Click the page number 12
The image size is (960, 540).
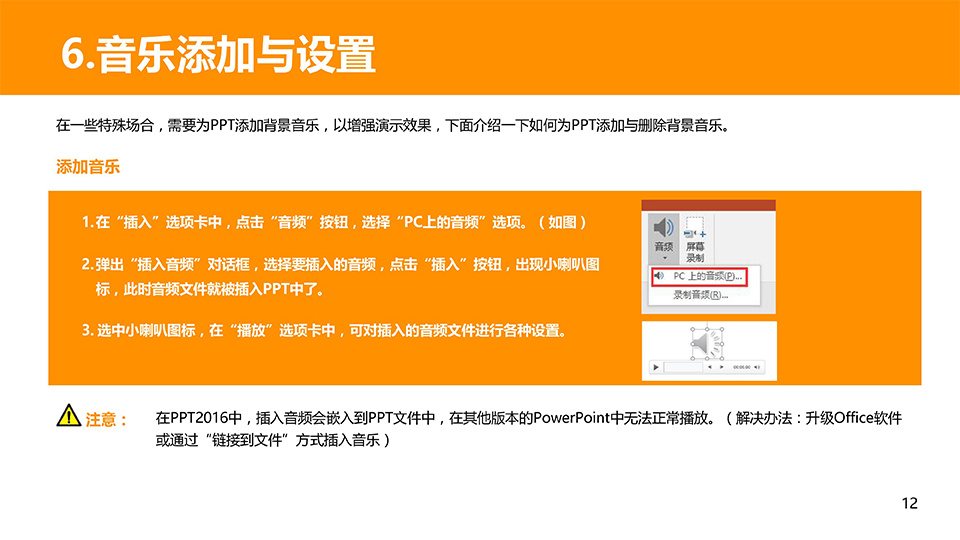(x=909, y=503)
